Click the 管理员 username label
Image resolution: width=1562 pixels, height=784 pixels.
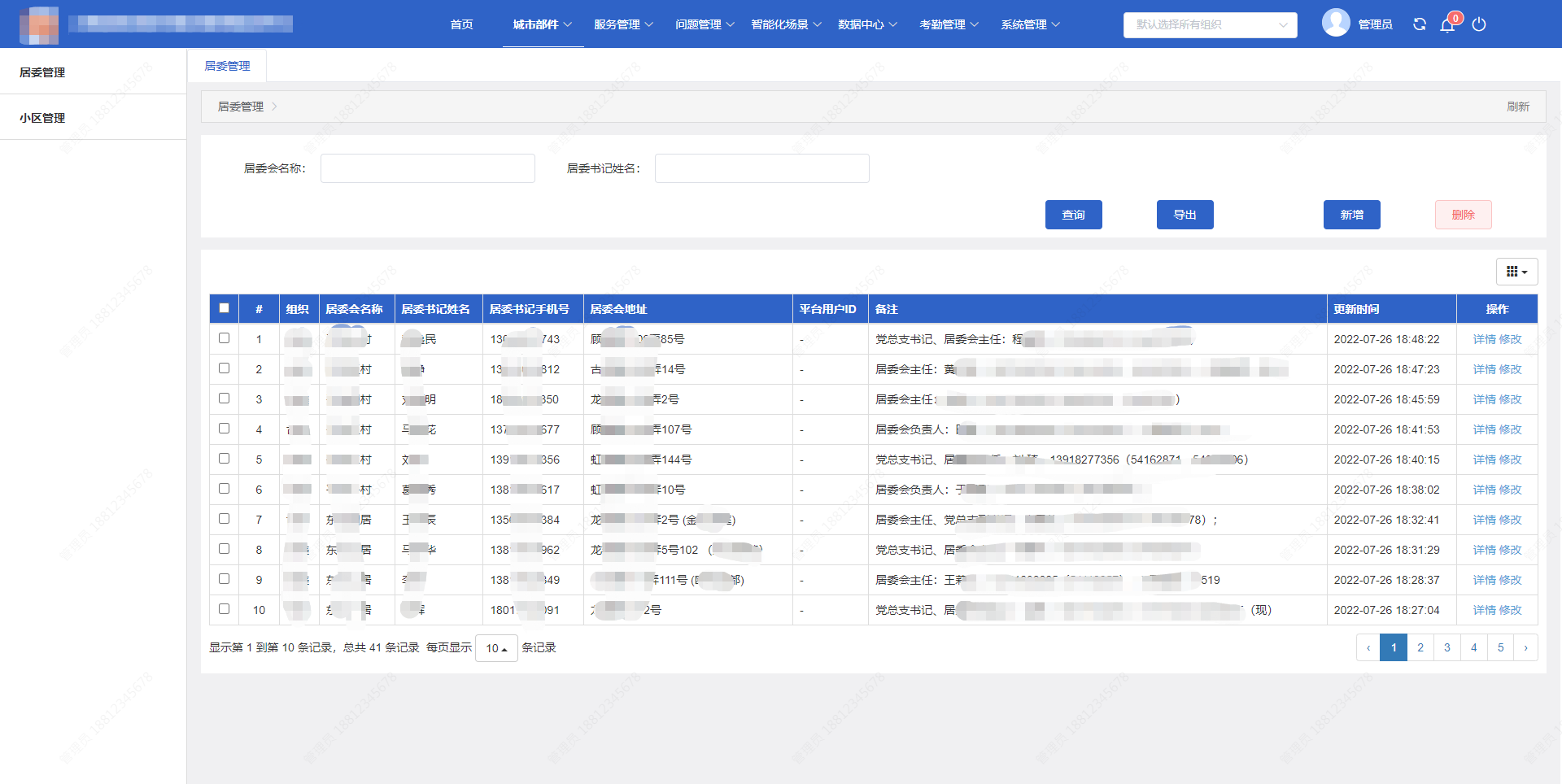tap(1375, 24)
